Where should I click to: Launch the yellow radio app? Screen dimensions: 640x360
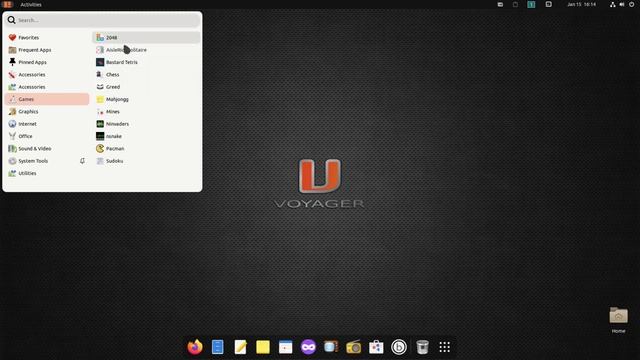pyautogui.click(x=353, y=347)
